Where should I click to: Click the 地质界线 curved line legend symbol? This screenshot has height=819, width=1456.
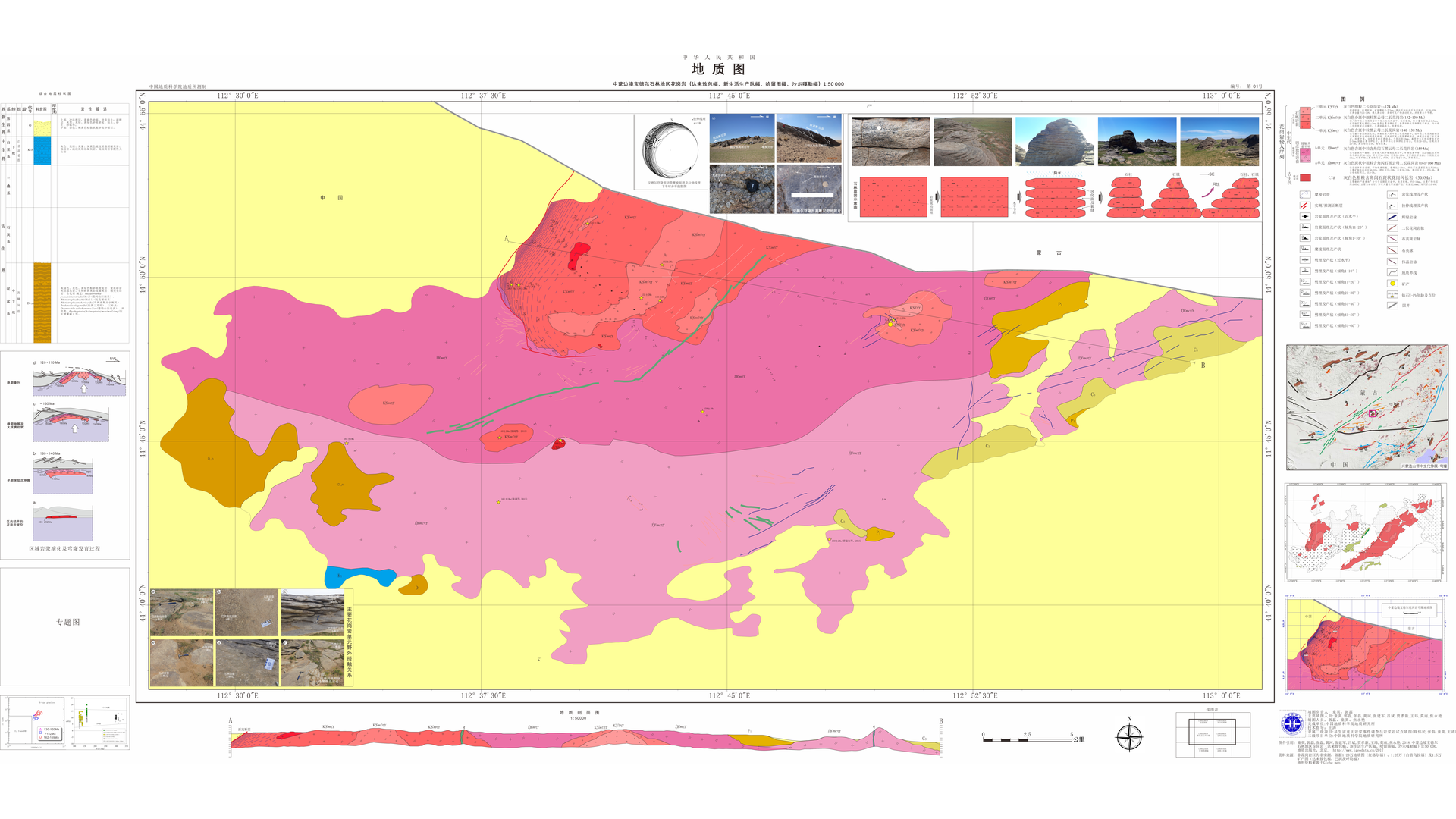point(1392,272)
